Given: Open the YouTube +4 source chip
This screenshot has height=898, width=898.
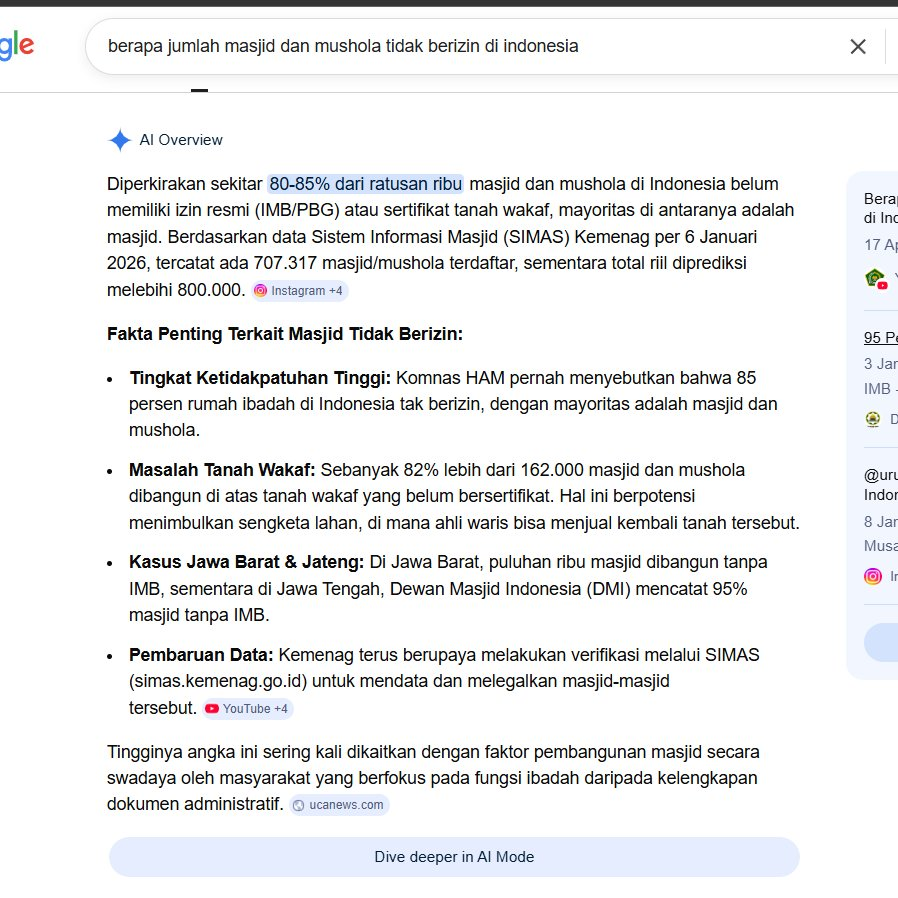Looking at the screenshot, I should point(247,709).
